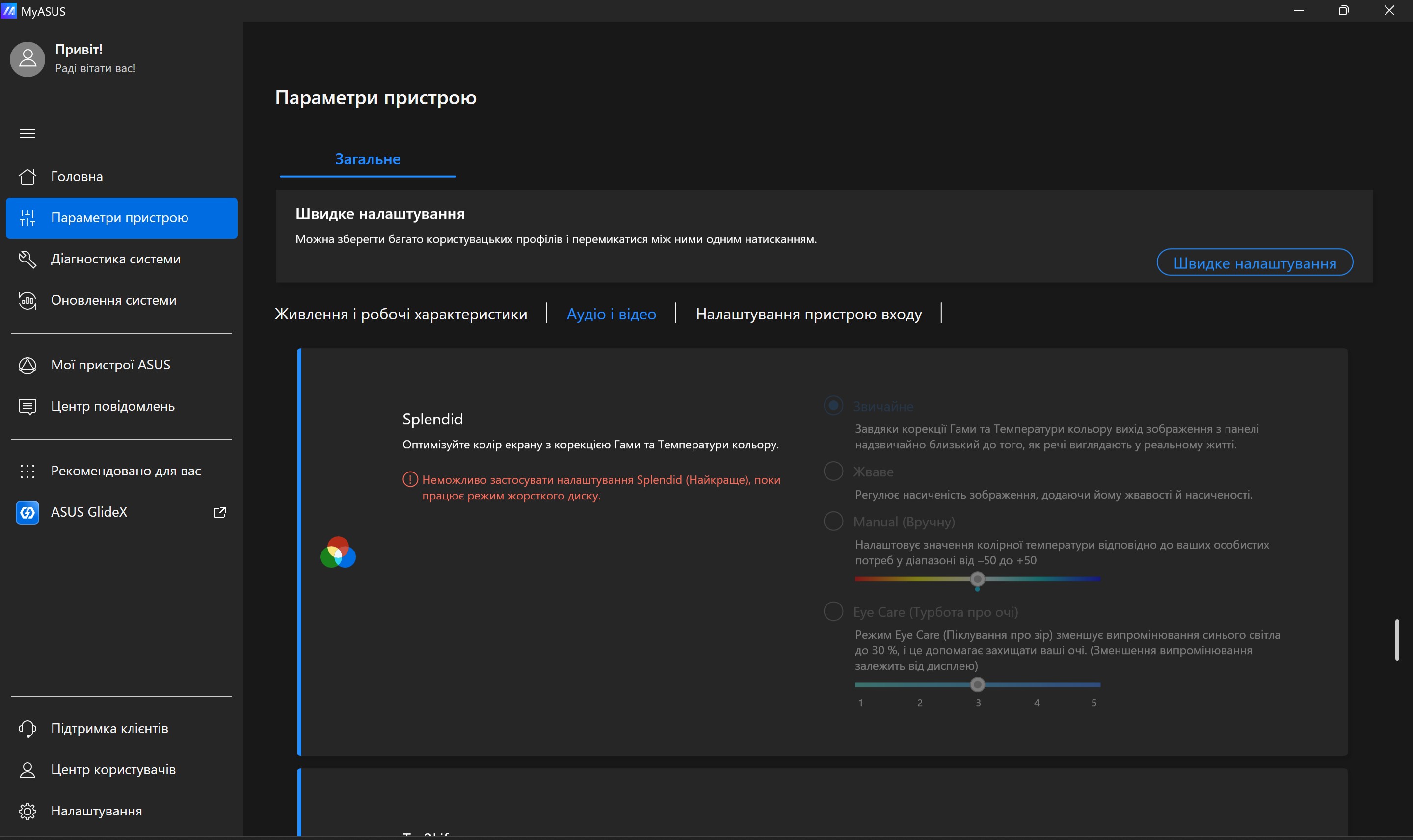Open Налаштування gear icon
This screenshot has width=1413, height=840.
pos(27,811)
